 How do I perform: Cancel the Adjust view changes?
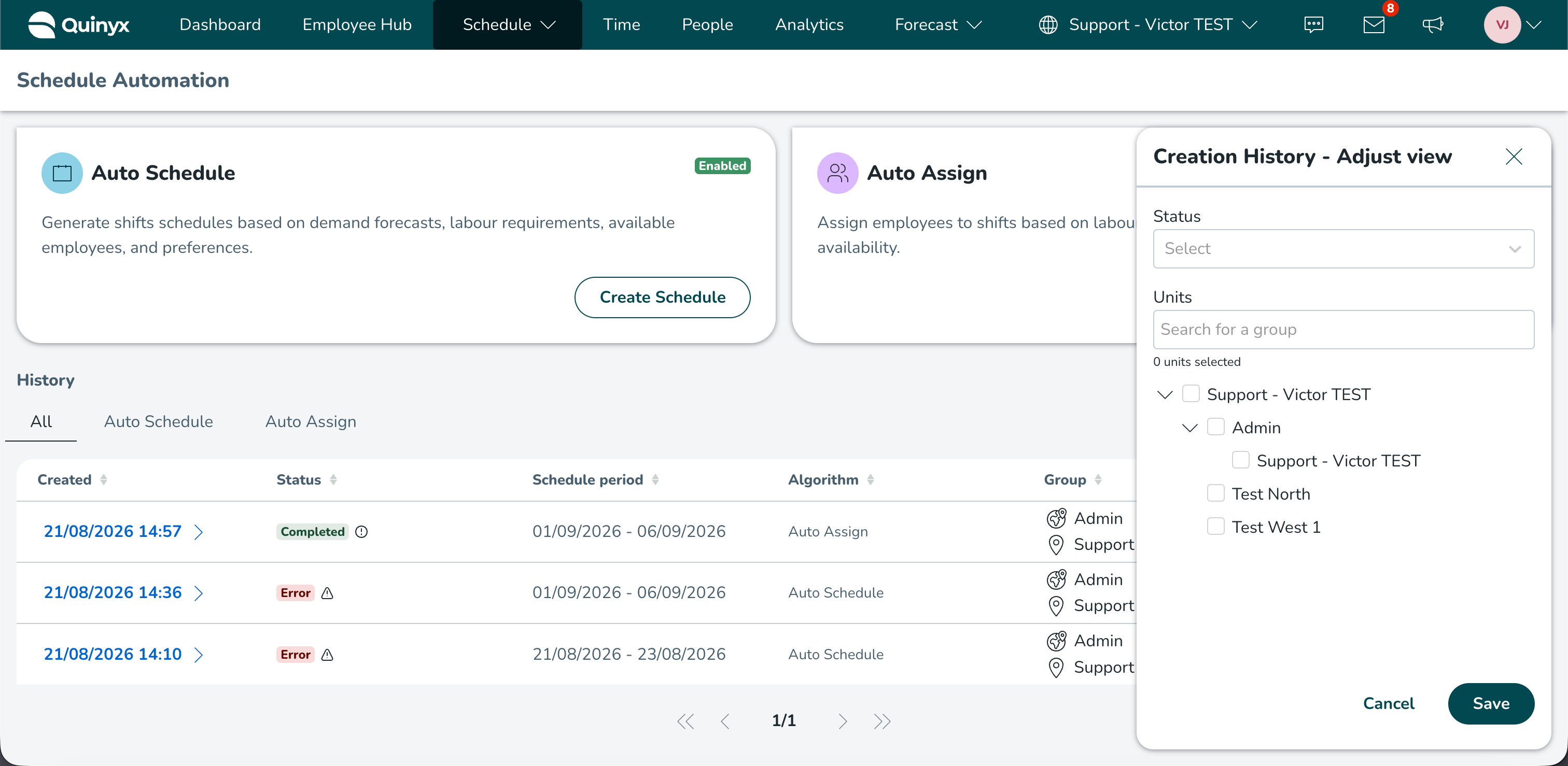pos(1389,704)
